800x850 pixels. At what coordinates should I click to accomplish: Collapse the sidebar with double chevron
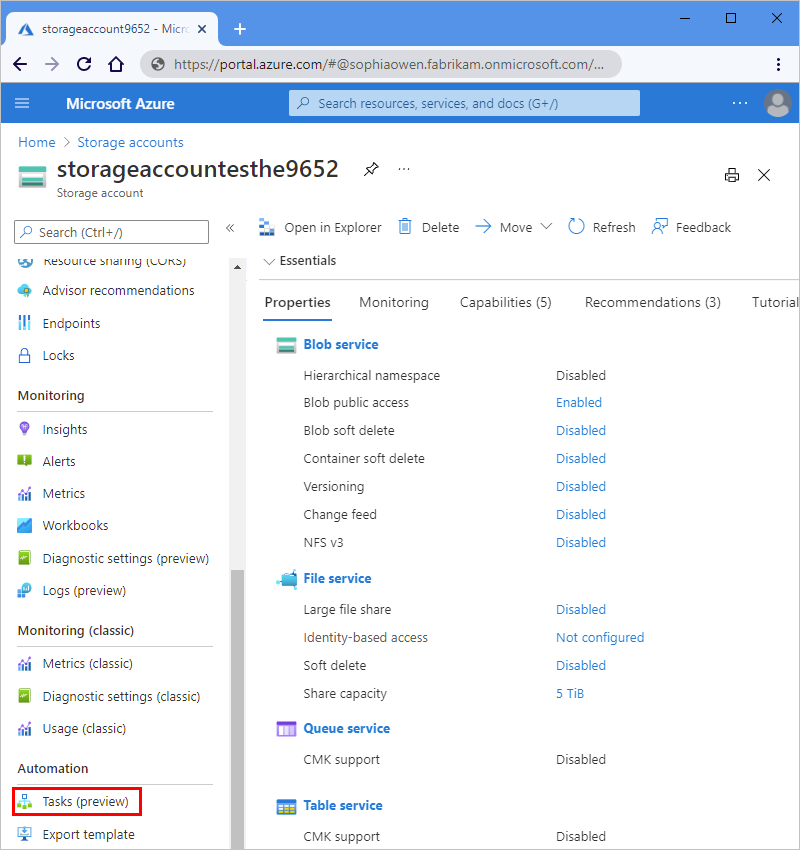coord(230,228)
